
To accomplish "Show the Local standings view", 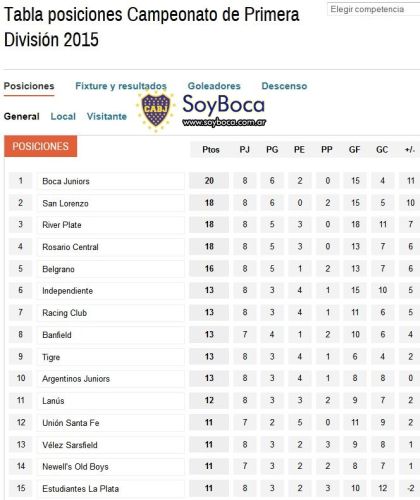I will pos(63,116).
